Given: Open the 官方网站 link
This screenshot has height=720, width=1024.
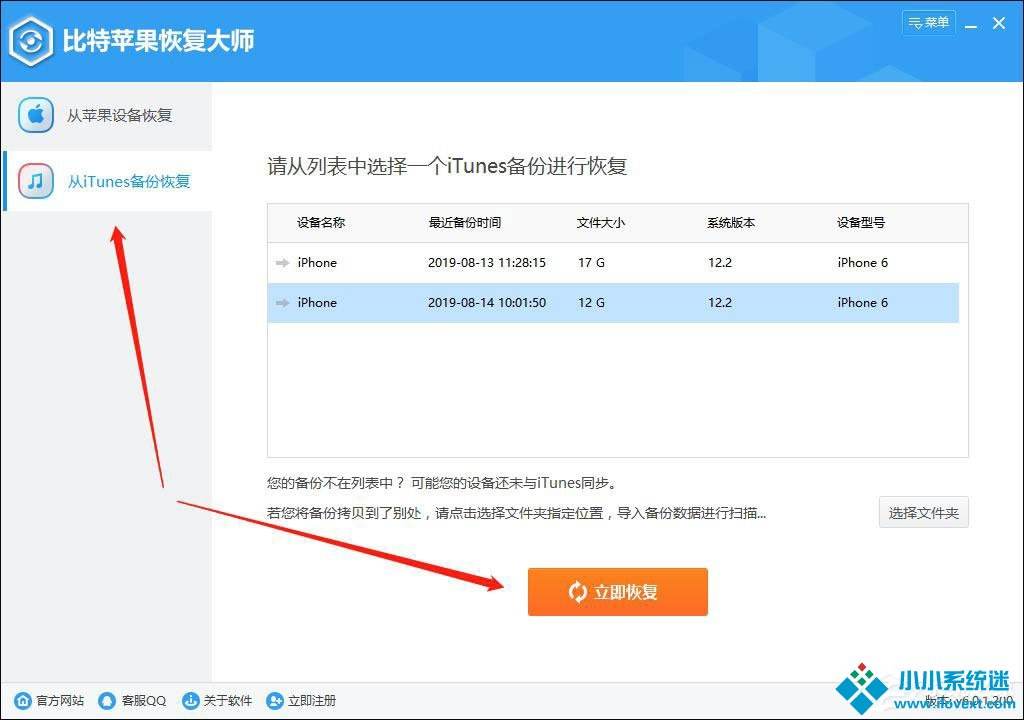Looking at the screenshot, I should (x=59, y=700).
